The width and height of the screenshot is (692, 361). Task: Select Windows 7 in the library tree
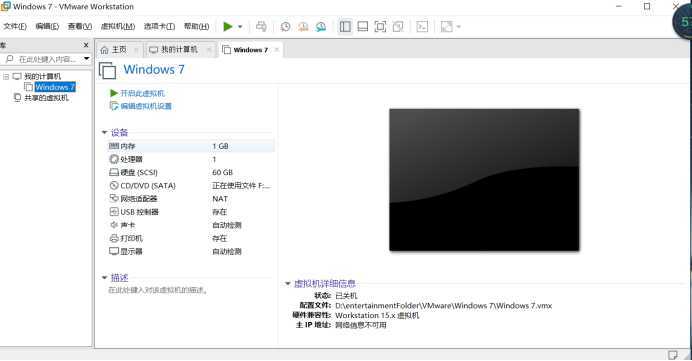tap(55, 87)
